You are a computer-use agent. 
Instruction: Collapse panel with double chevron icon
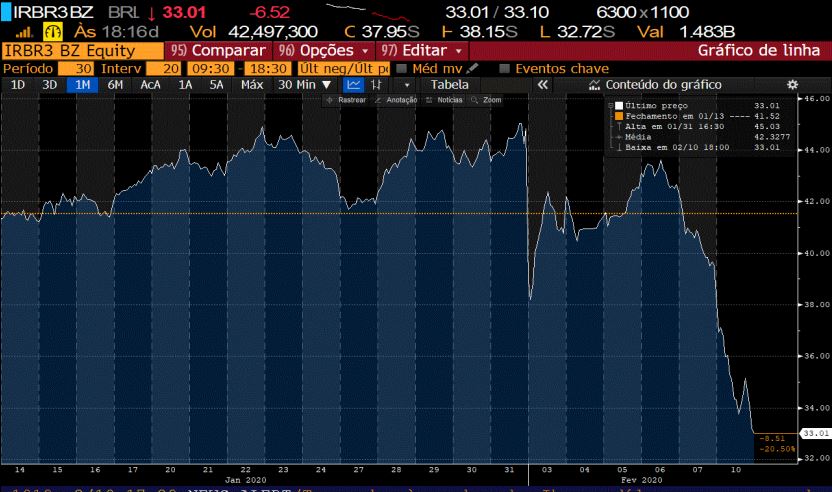tap(543, 85)
